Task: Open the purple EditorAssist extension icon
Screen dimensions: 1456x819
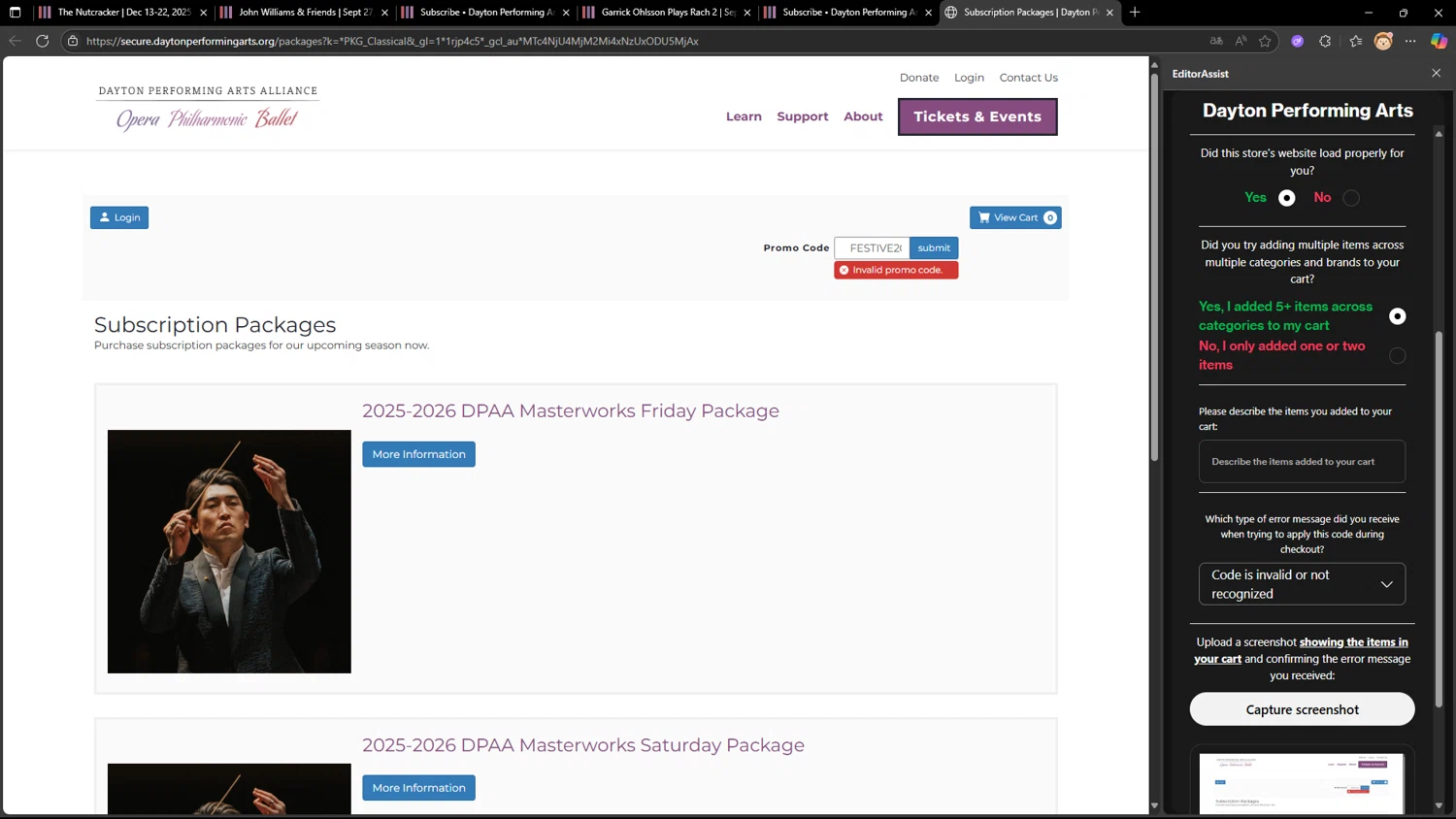Action: click(1298, 41)
